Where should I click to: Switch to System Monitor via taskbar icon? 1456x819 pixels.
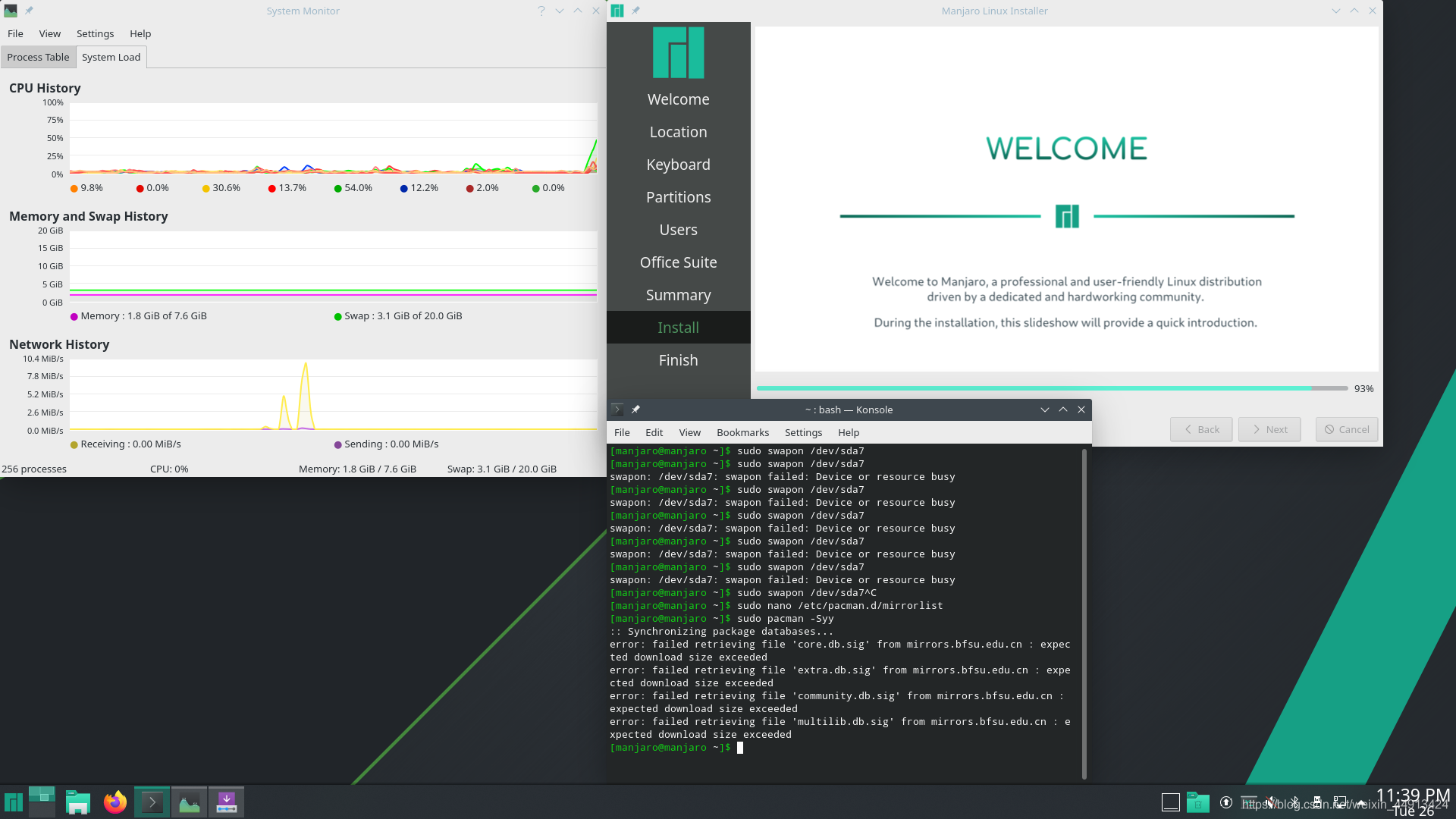189,802
